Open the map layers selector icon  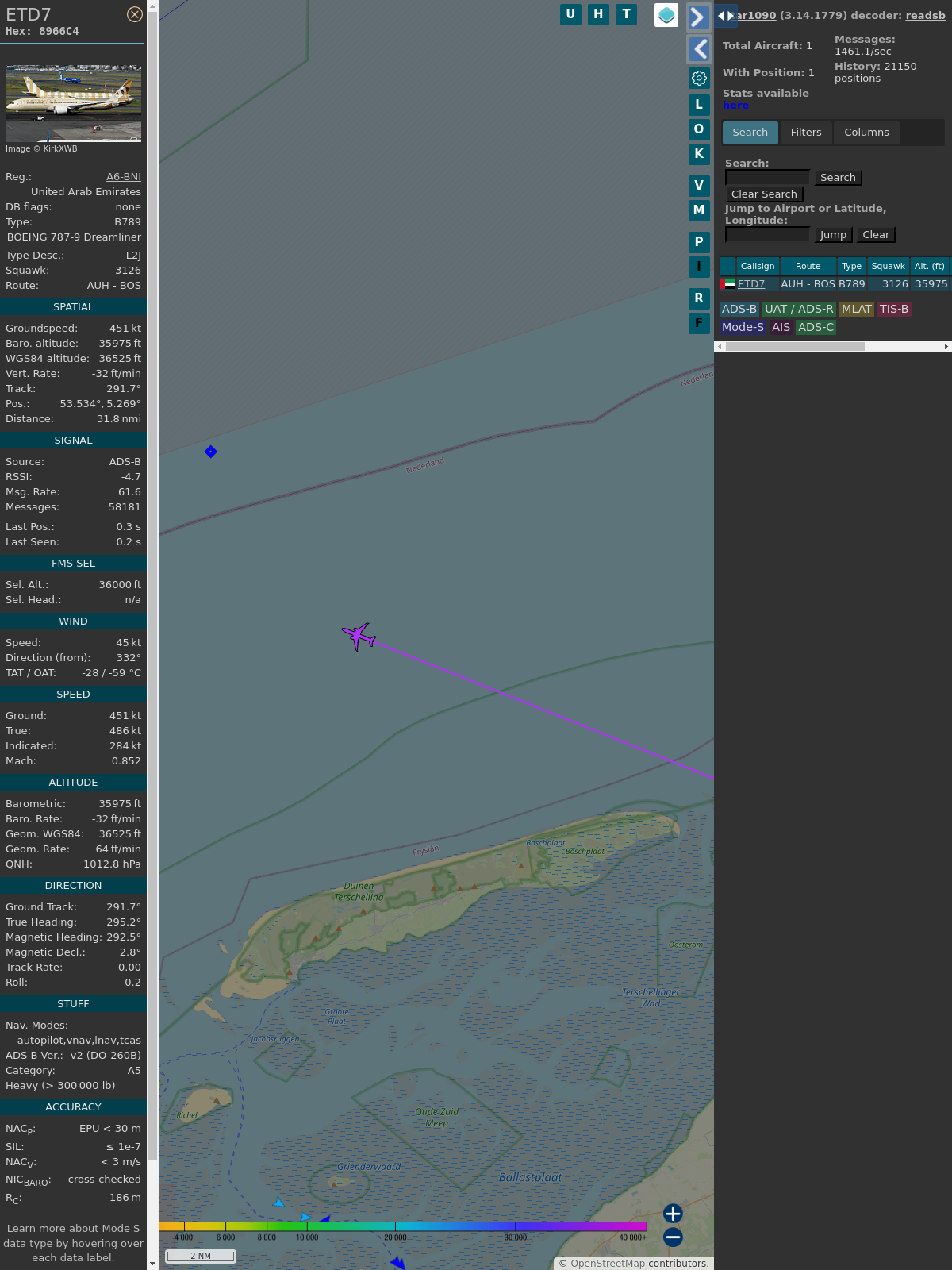(666, 14)
